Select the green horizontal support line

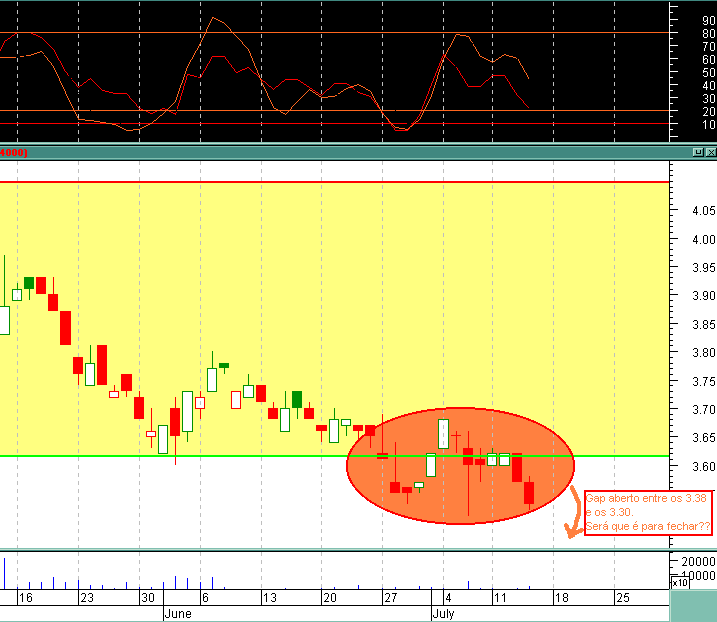[334, 456]
